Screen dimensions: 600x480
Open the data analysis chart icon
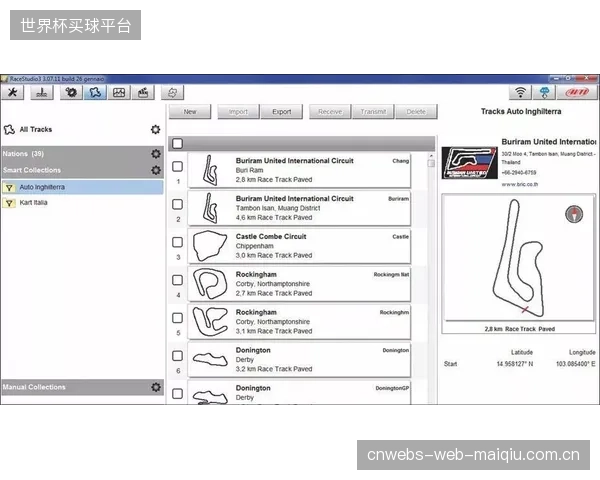coord(119,93)
